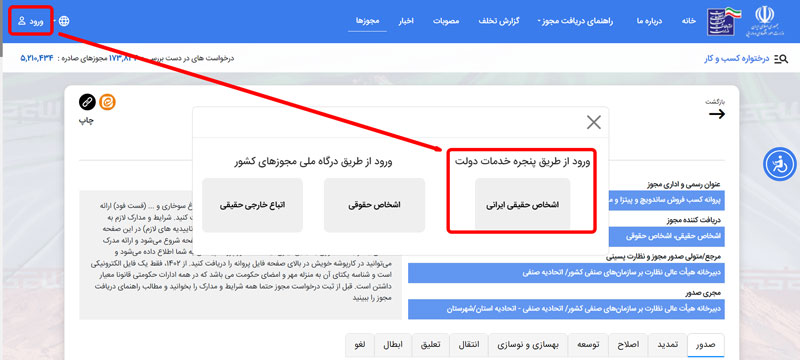The height and width of the screenshot is (360, 800).
Task: Click ورود از طریق درگاه ملی heading
Action: pyautogui.click(x=313, y=162)
